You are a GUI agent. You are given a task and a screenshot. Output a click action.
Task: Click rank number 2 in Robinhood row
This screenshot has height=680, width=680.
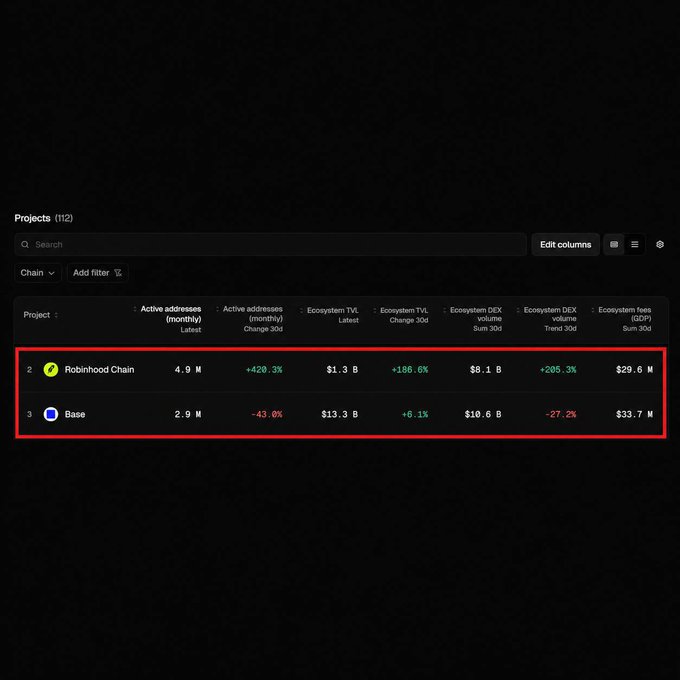[x=29, y=369]
